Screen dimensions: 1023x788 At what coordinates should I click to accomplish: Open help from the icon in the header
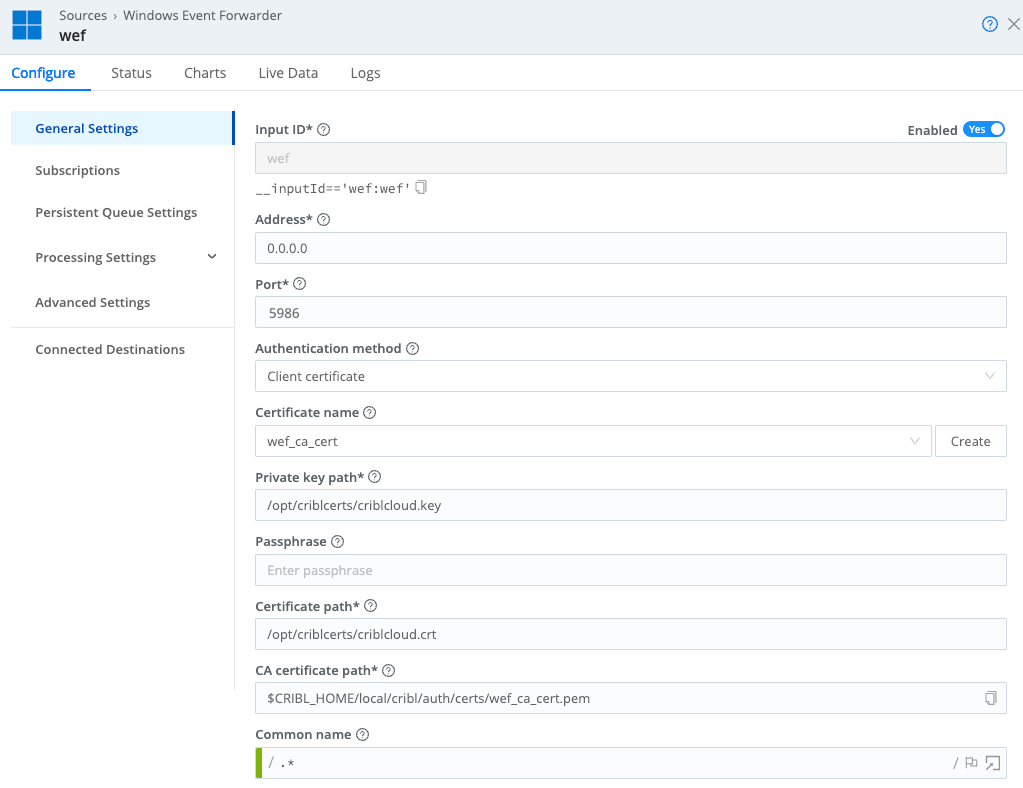989,24
